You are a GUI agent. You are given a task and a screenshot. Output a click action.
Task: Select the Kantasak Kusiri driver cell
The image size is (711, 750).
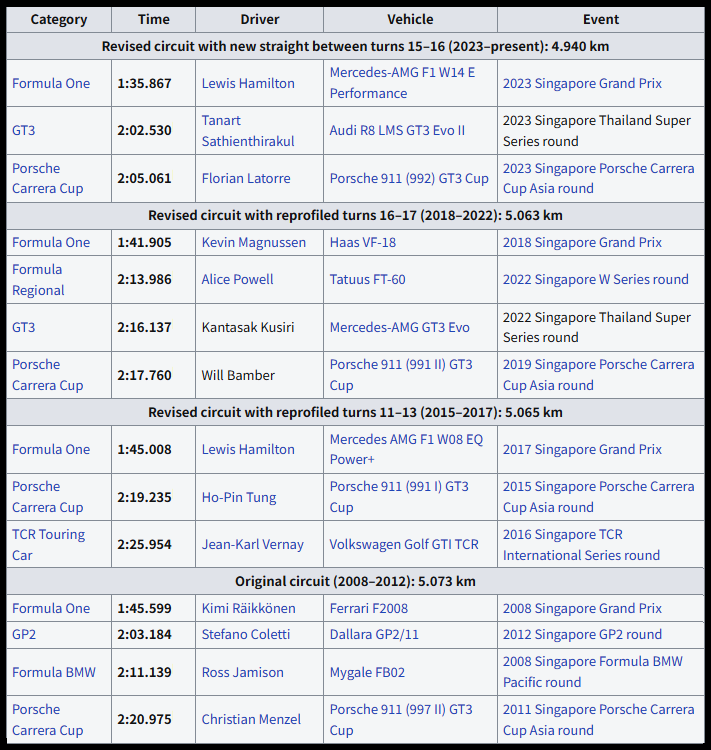click(259, 327)
